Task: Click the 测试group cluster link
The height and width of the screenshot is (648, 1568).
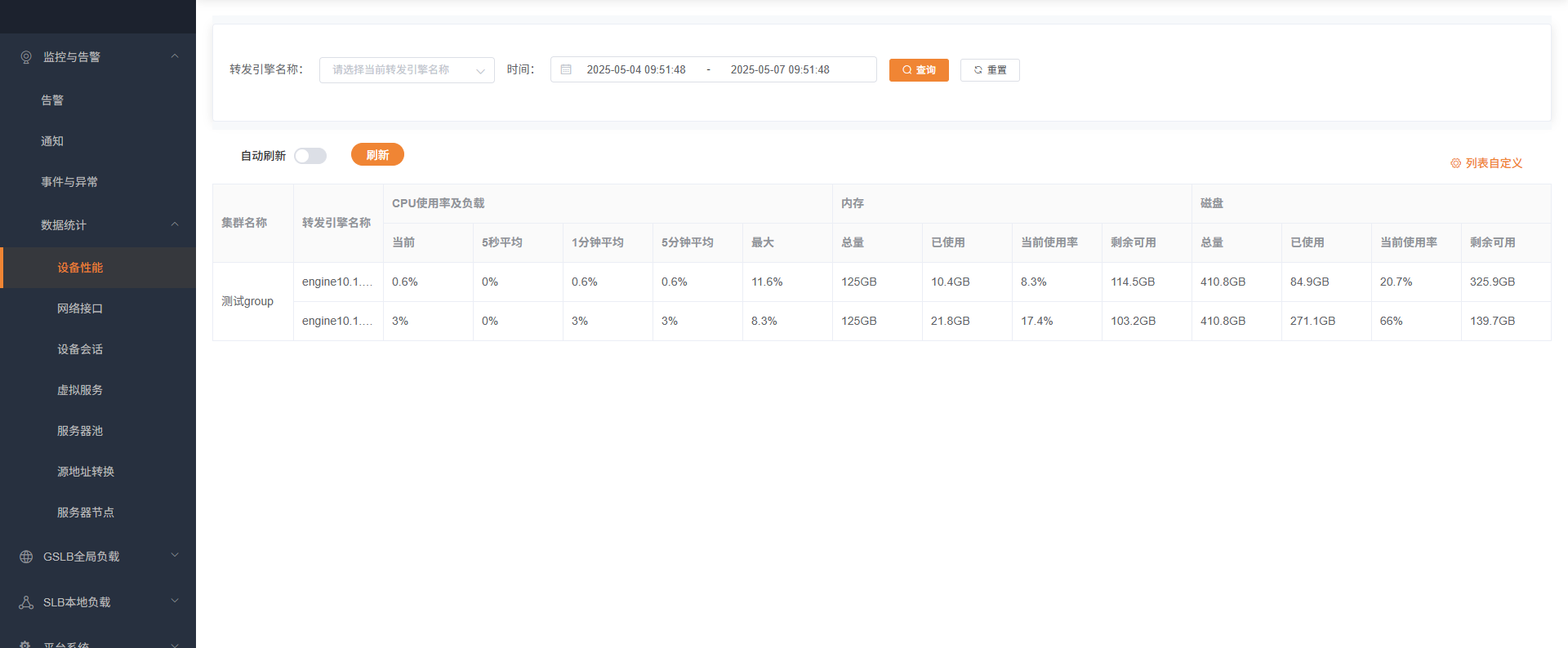Action: 247,301
